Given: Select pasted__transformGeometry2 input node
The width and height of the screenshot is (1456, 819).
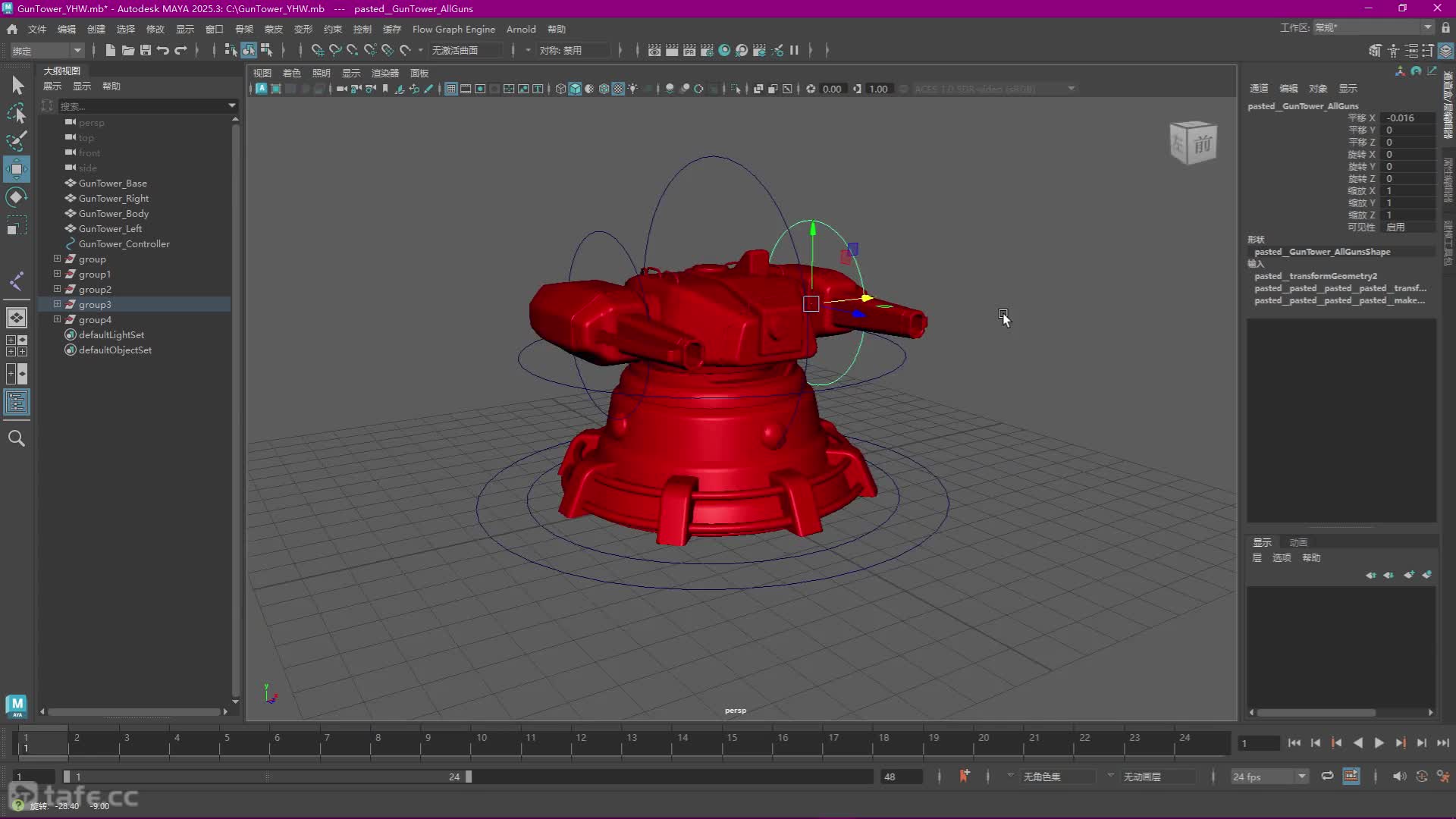Looking at the screenshot, I should pyautogui.click(x=1315, y=276).
